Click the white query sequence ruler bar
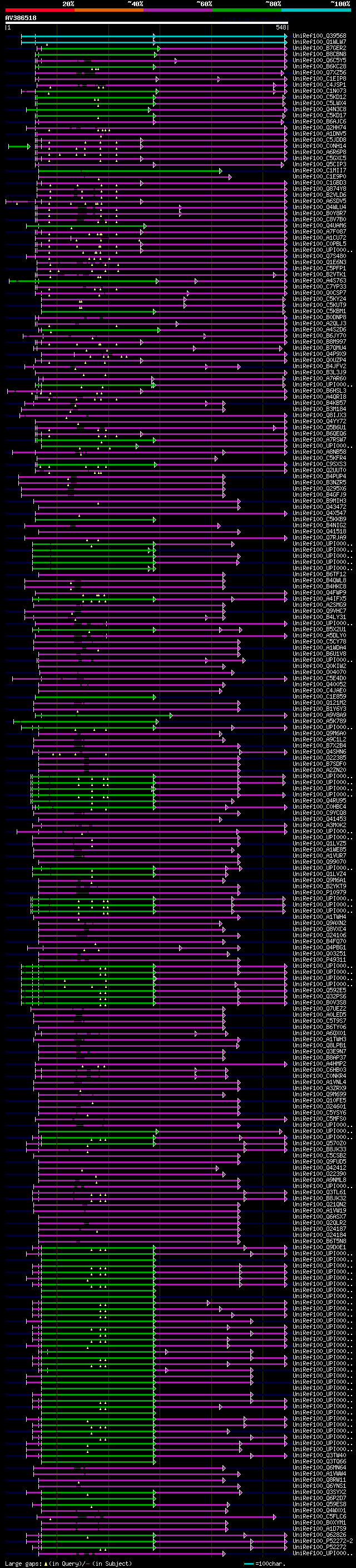This screenshot has height=1568, width=356. [x=147, y=23]
